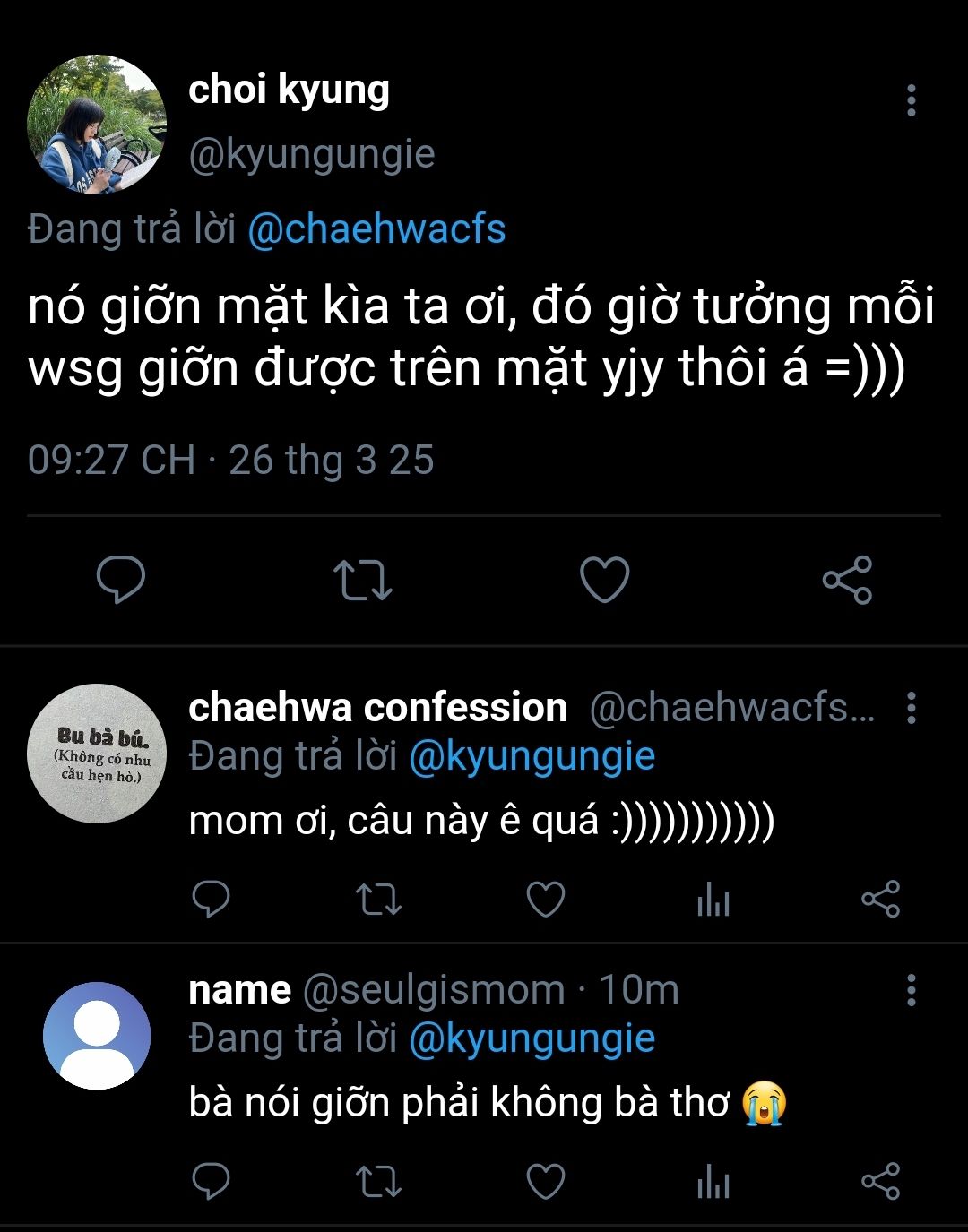This screenshot has height=1232, width=968.
Task: Open more options on choi kyung's tweet
Action: (911, 100)
